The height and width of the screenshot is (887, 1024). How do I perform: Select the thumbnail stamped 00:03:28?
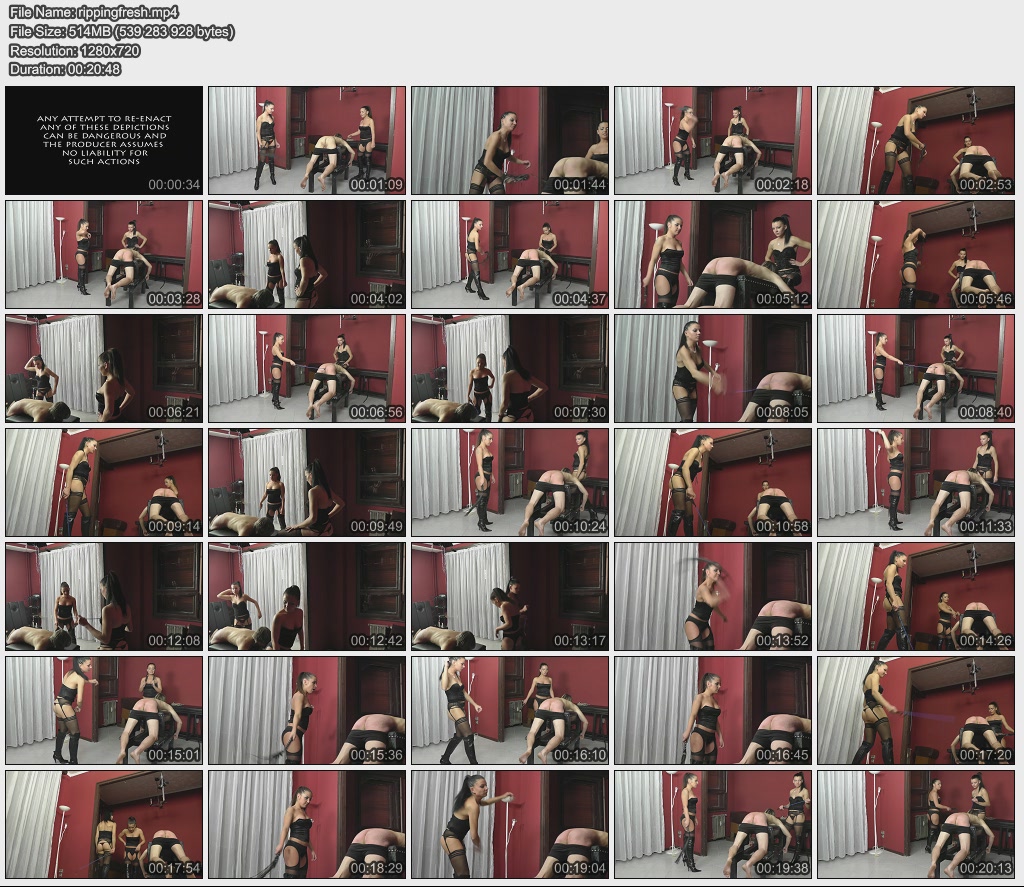coord(104,254)
